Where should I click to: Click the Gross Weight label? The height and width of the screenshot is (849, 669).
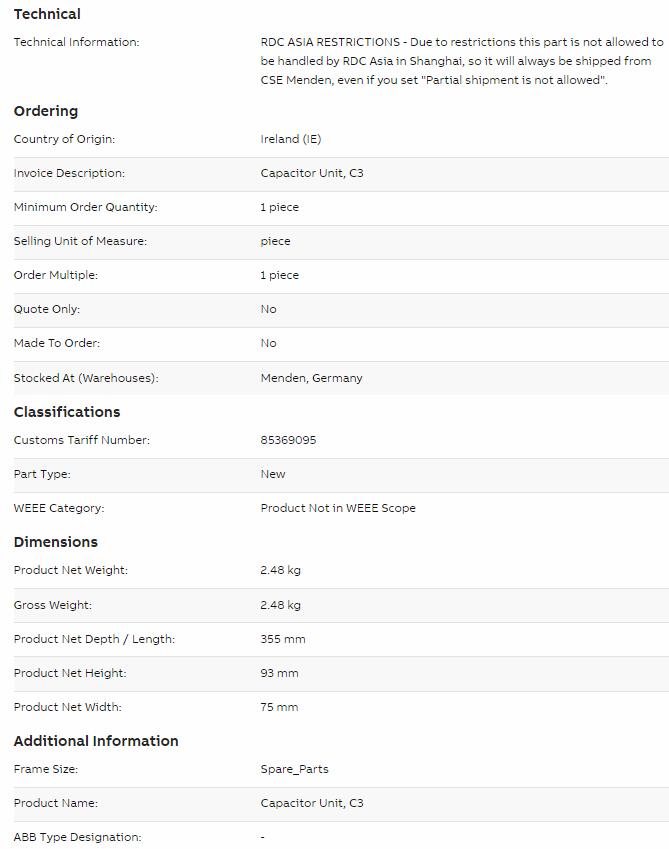(x=53, y=605)
